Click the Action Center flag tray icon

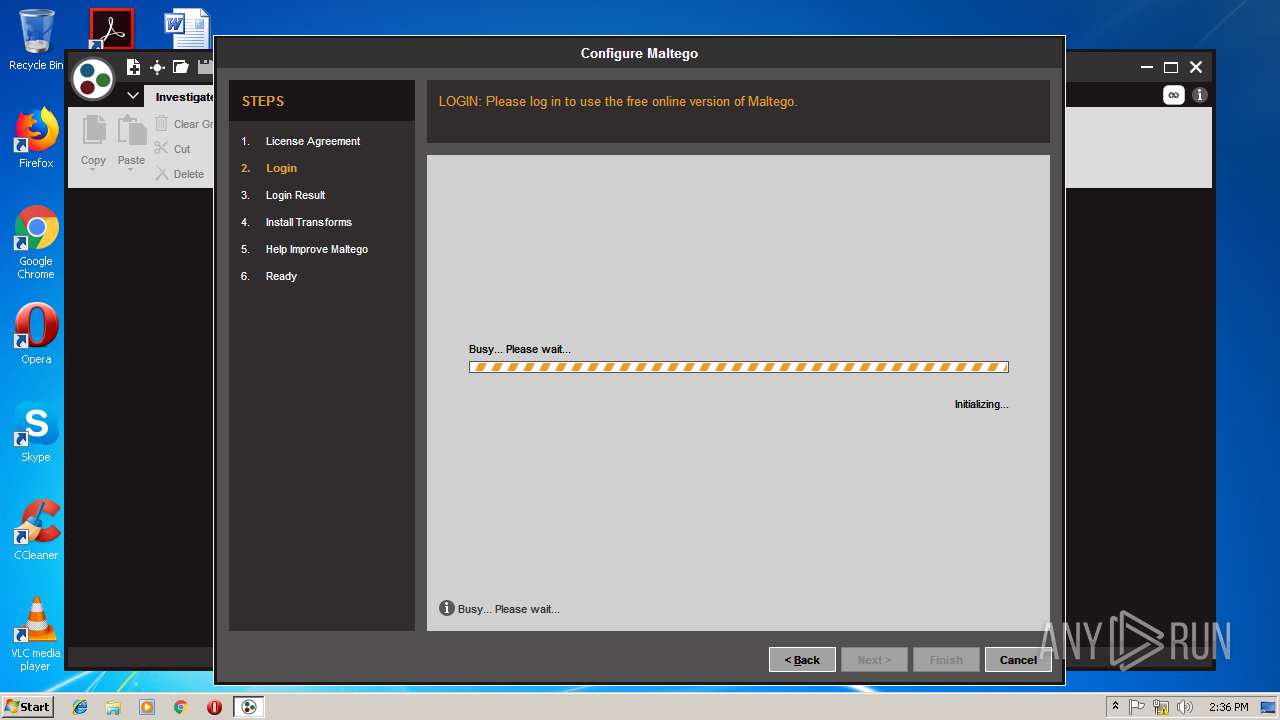coord(1137,707)
